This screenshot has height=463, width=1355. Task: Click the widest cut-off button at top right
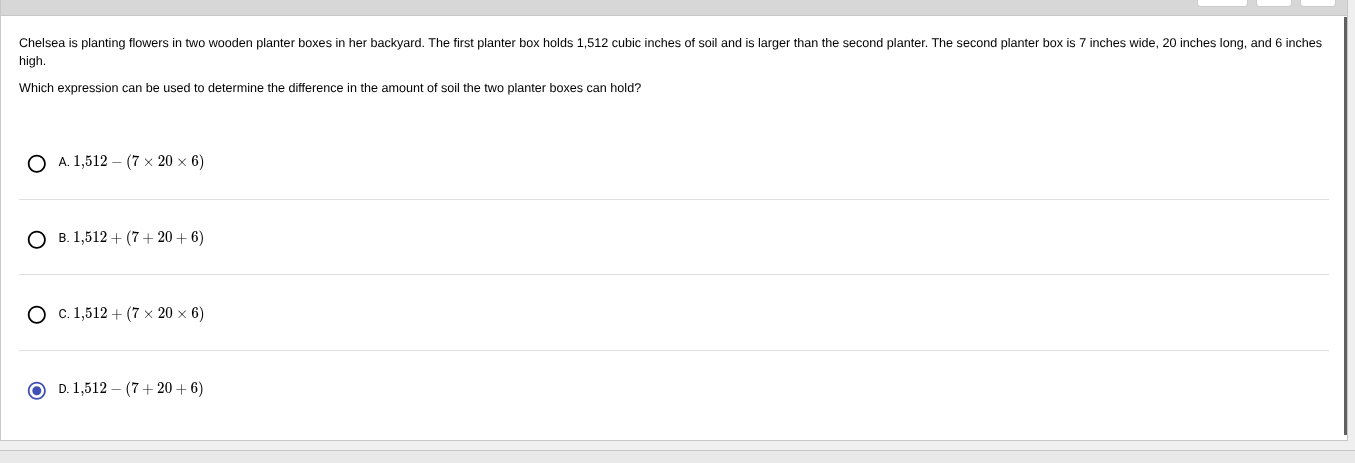point(1222,3)
